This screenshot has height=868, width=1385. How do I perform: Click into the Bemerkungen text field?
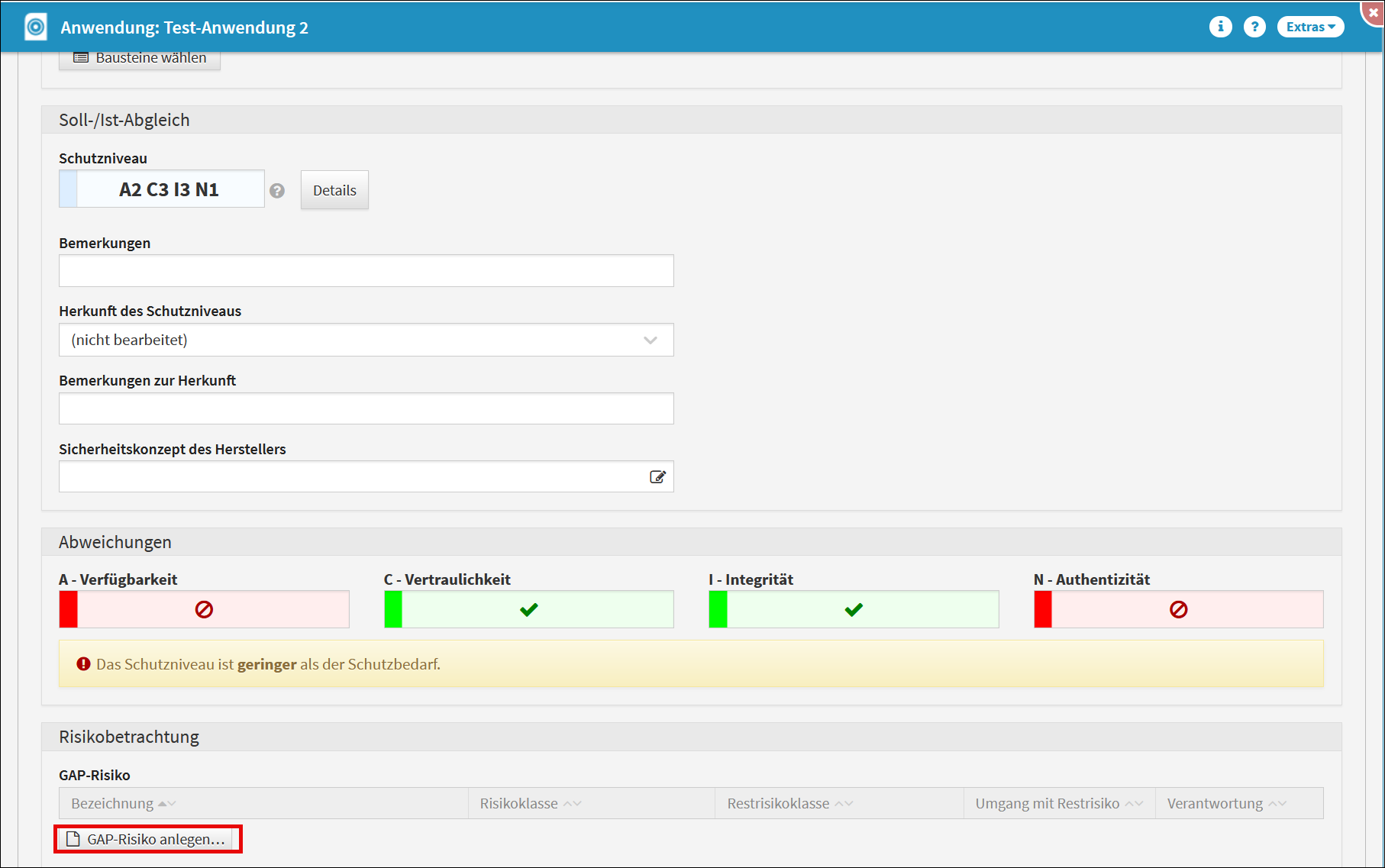coord(366,271)
